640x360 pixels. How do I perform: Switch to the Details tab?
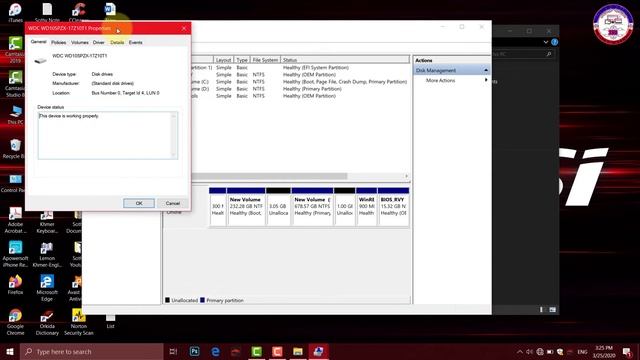click(x=117, y=42)
